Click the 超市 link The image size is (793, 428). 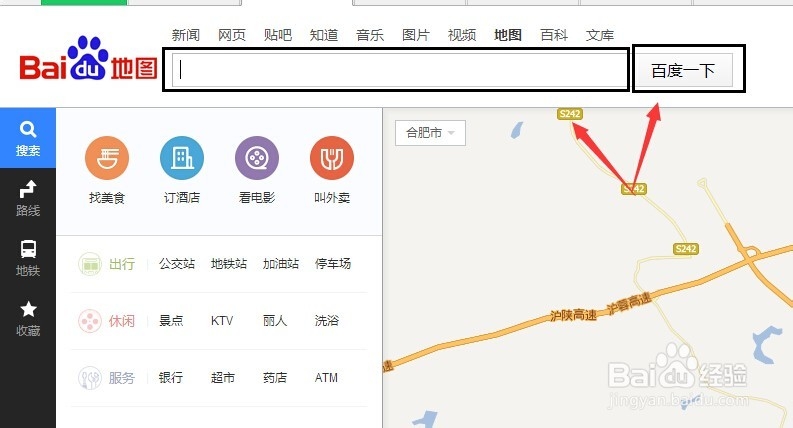click(223, 377)
